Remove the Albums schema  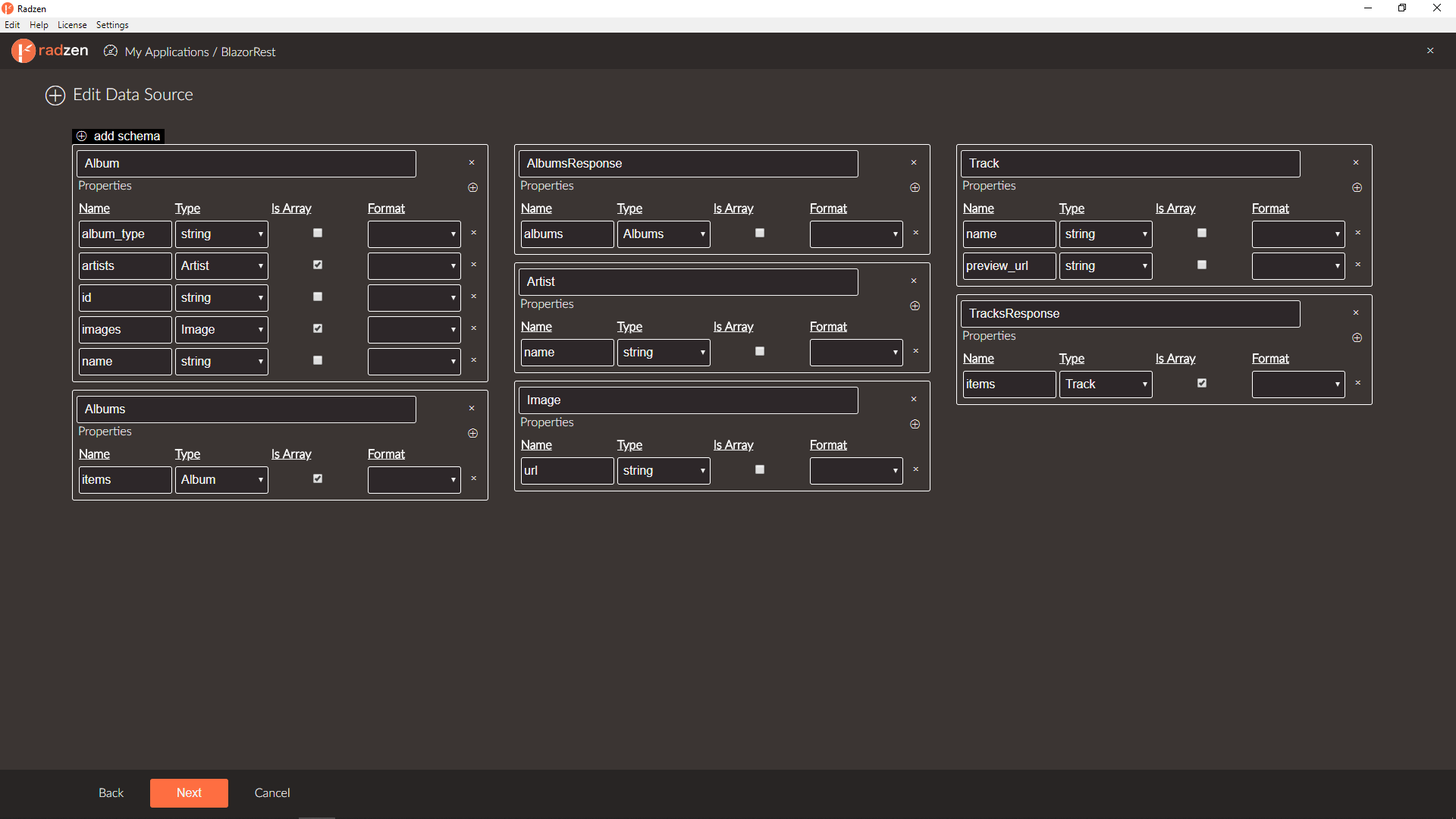(472, 409)
